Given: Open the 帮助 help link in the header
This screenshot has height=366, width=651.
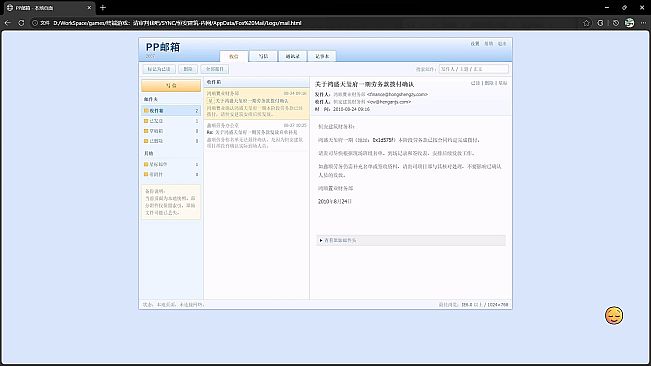Looking at the screenshot, I should click(489, 44).
